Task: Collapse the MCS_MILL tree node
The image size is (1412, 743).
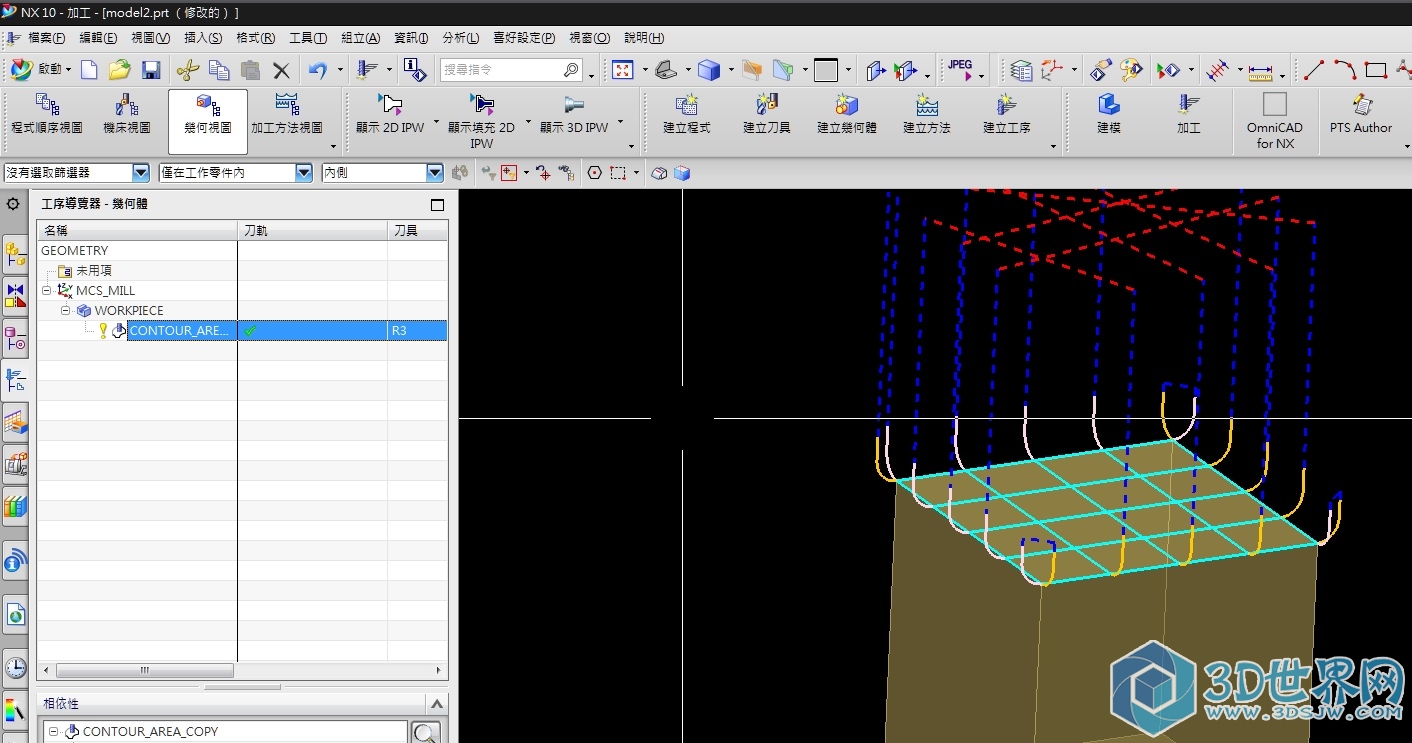Action: click(x=47, y=290)
